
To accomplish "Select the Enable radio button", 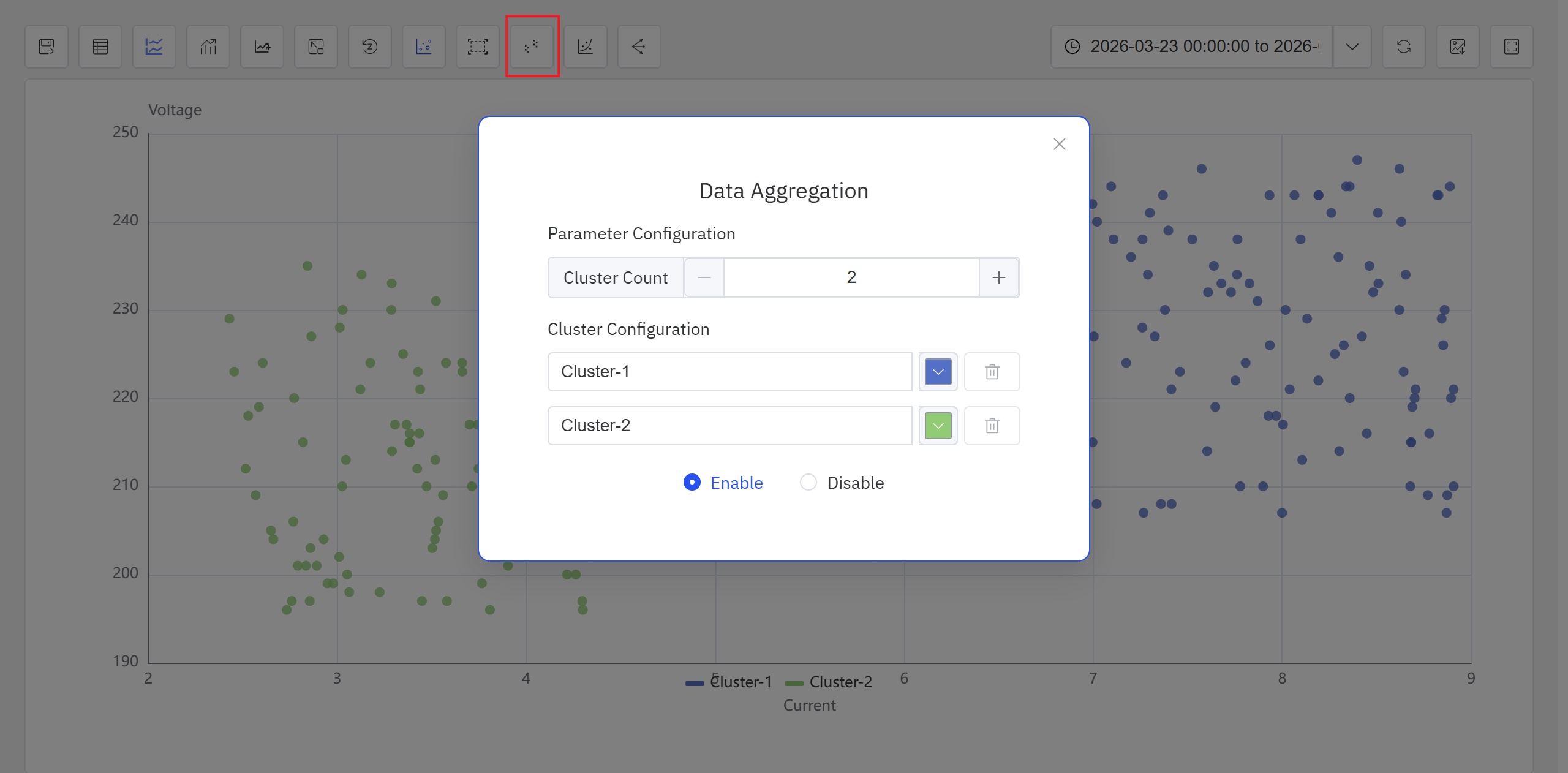I will pyautogui.click(x=692, y=483).
